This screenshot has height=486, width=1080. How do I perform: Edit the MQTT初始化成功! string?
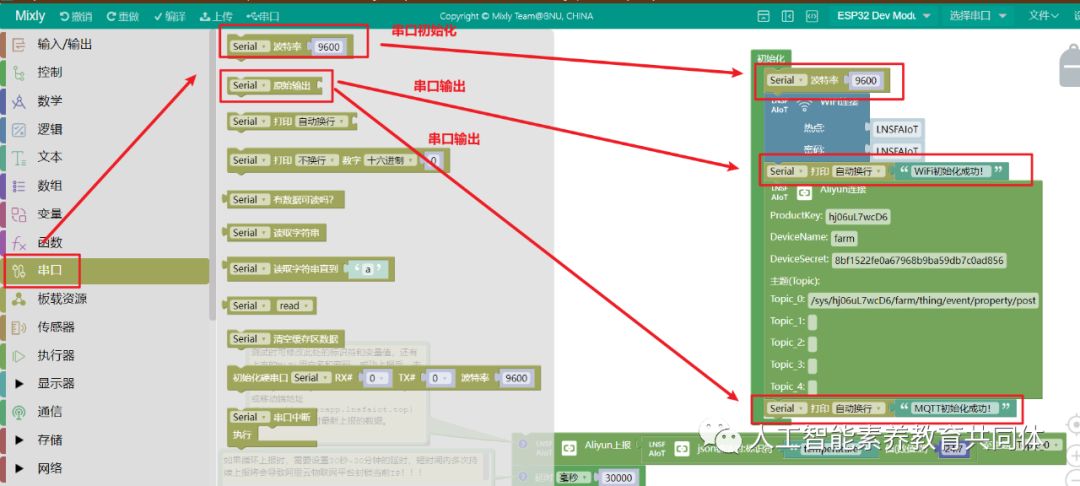pos(954,408)
